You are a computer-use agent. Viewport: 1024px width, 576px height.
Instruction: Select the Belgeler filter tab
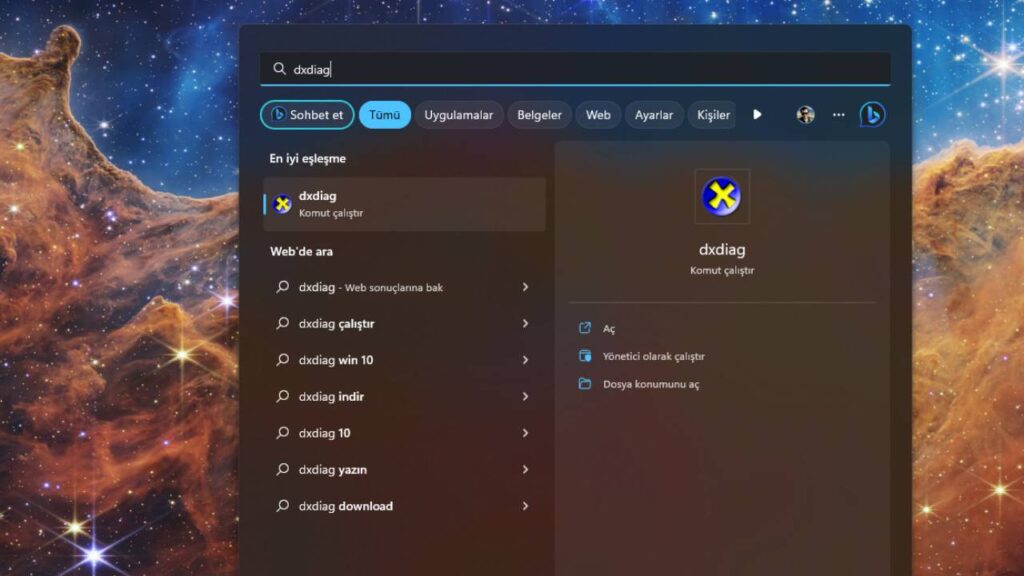click(x=539, y=115)
